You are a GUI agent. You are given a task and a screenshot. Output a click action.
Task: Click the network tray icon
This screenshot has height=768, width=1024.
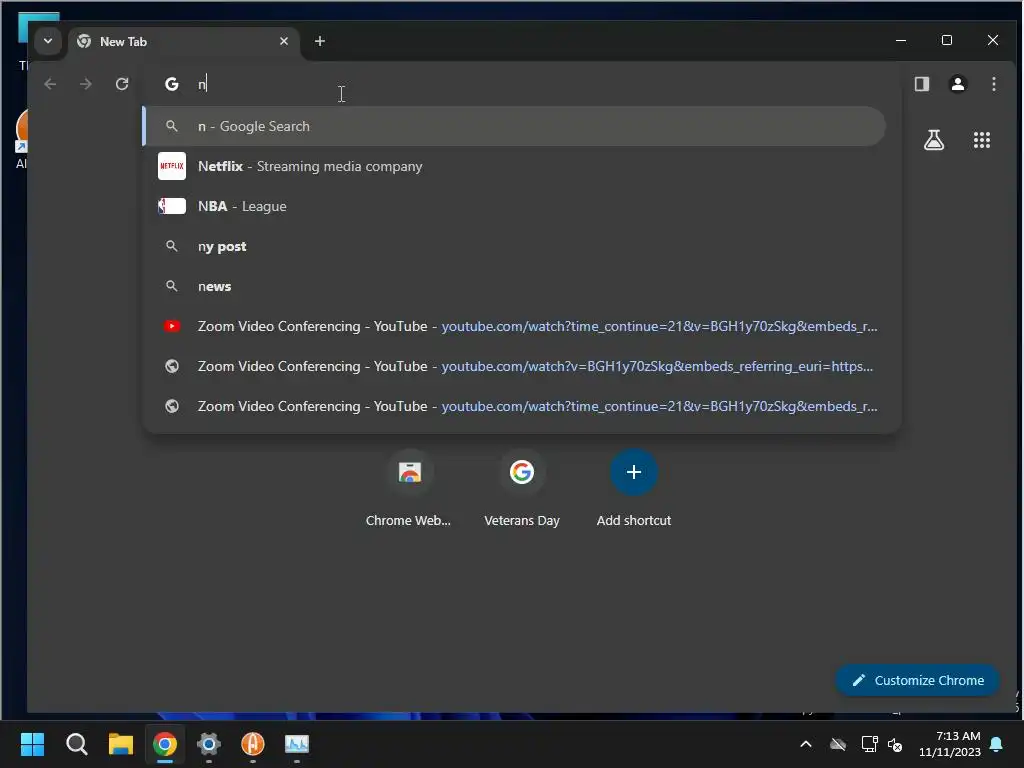tap(869, 744)
